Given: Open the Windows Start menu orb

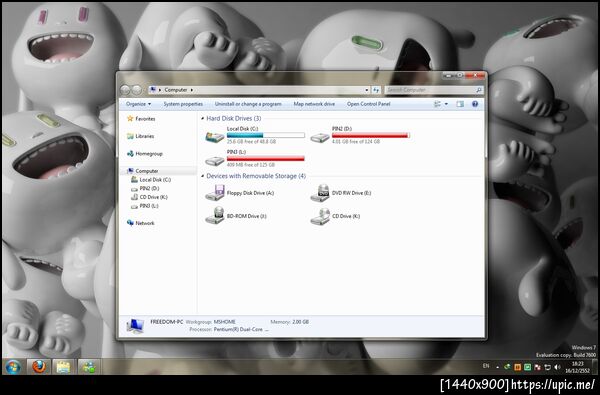Looking at the screenshot, I should tap(13, 367).
